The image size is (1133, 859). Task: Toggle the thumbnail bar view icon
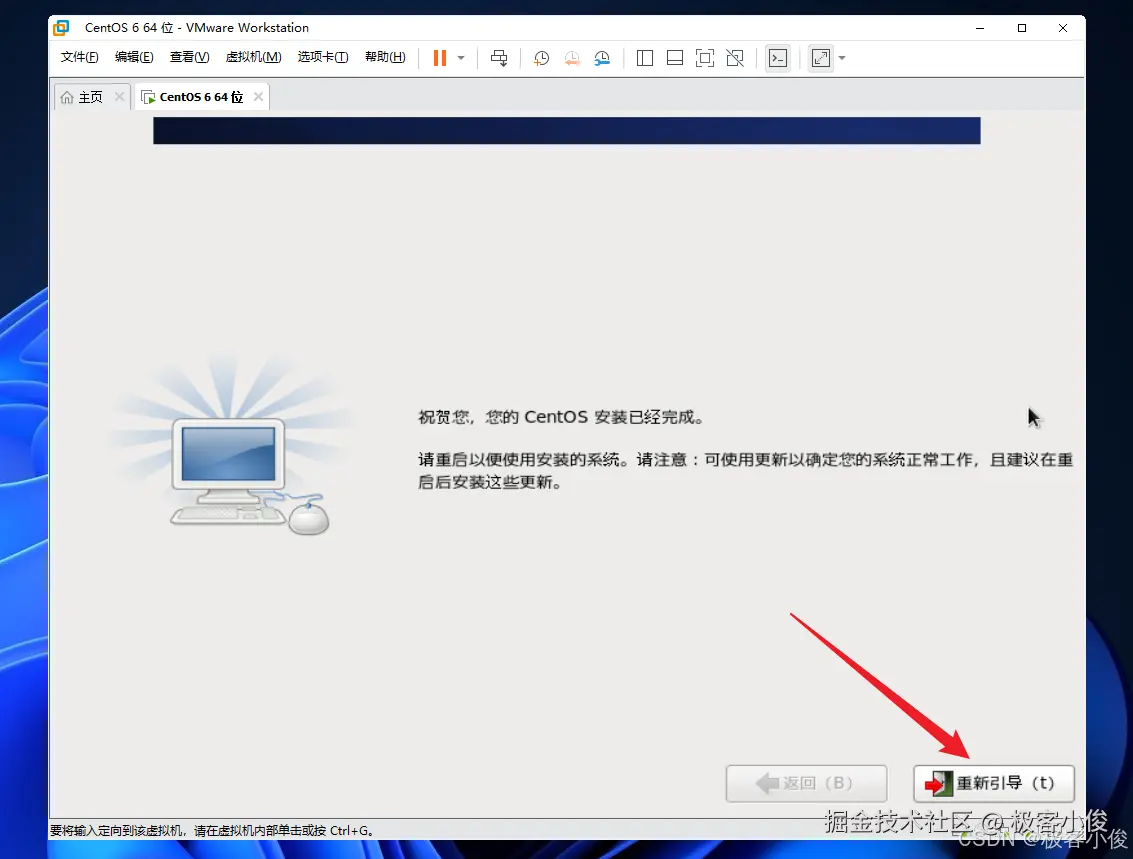click(675, 58)
